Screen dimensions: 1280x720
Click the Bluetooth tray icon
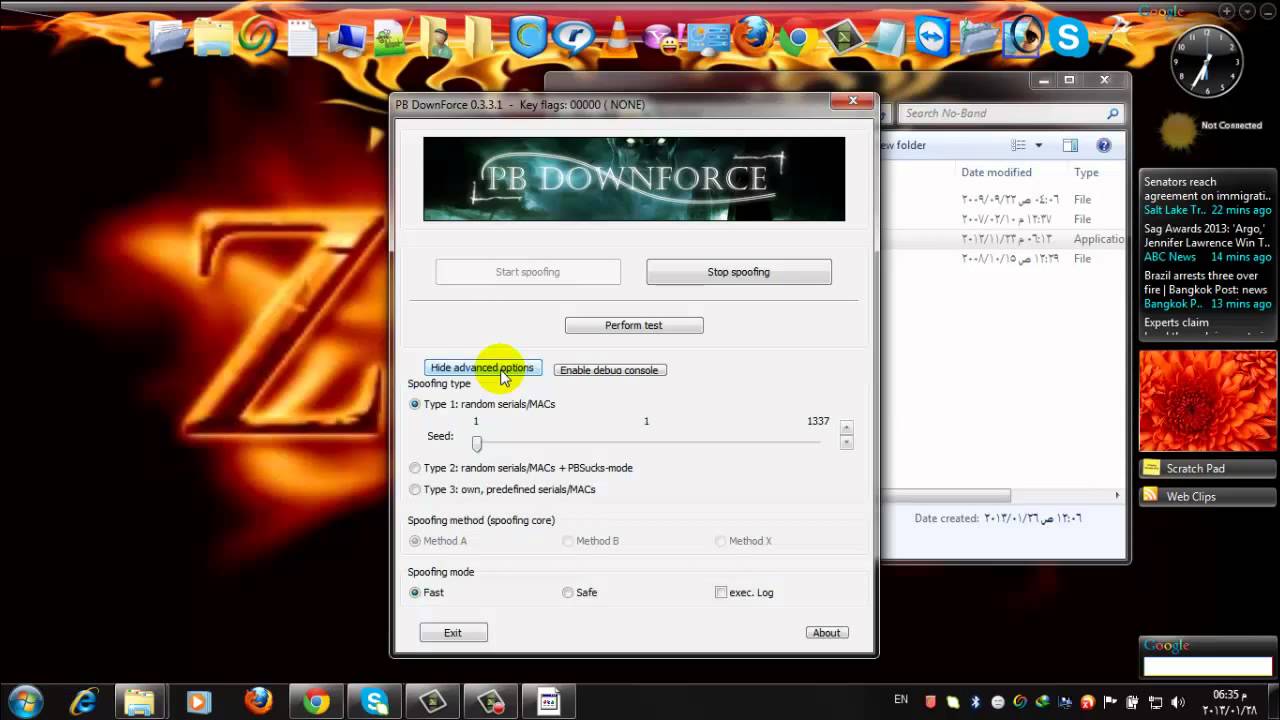point(975,702)
